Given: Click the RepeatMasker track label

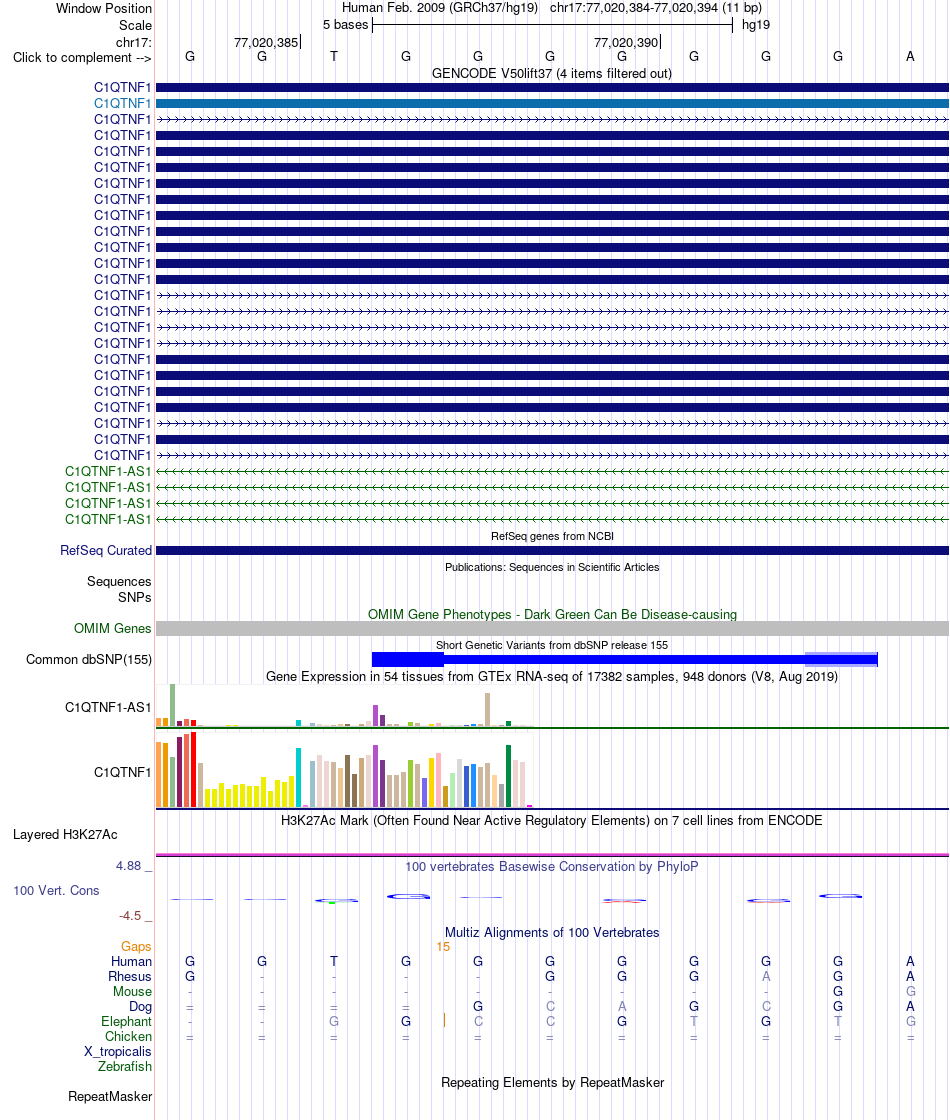Looking at the screenshot, I should click(109, 1096).
